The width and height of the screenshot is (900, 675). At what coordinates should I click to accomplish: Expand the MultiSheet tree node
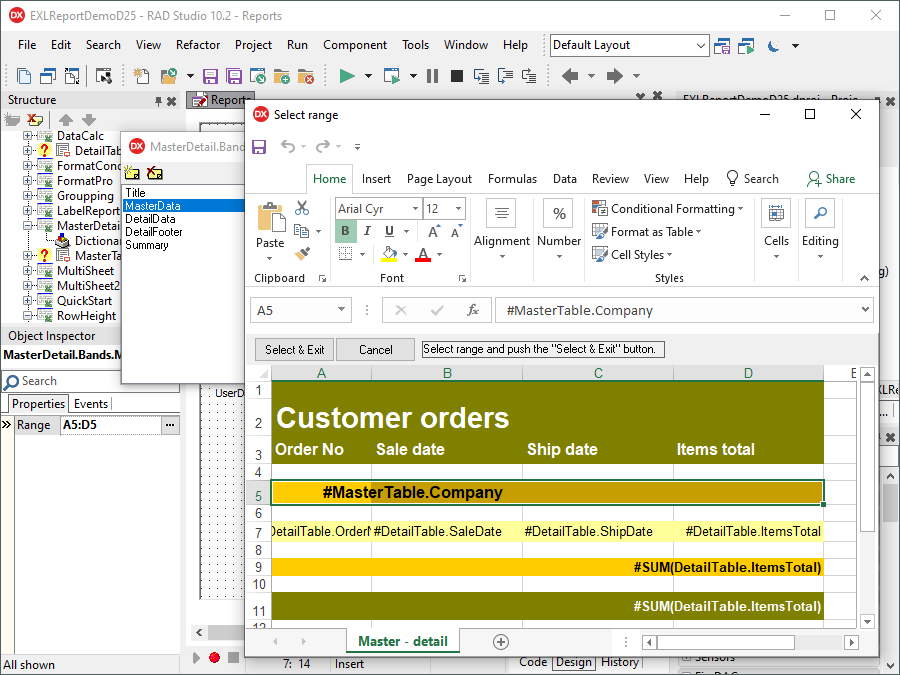click(27, 270)
